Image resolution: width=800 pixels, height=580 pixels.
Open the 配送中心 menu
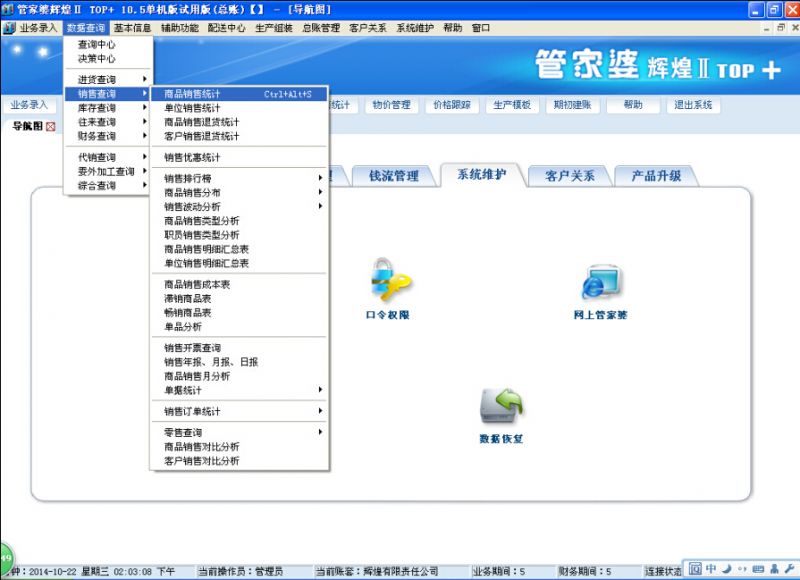[x=227, y=28]
